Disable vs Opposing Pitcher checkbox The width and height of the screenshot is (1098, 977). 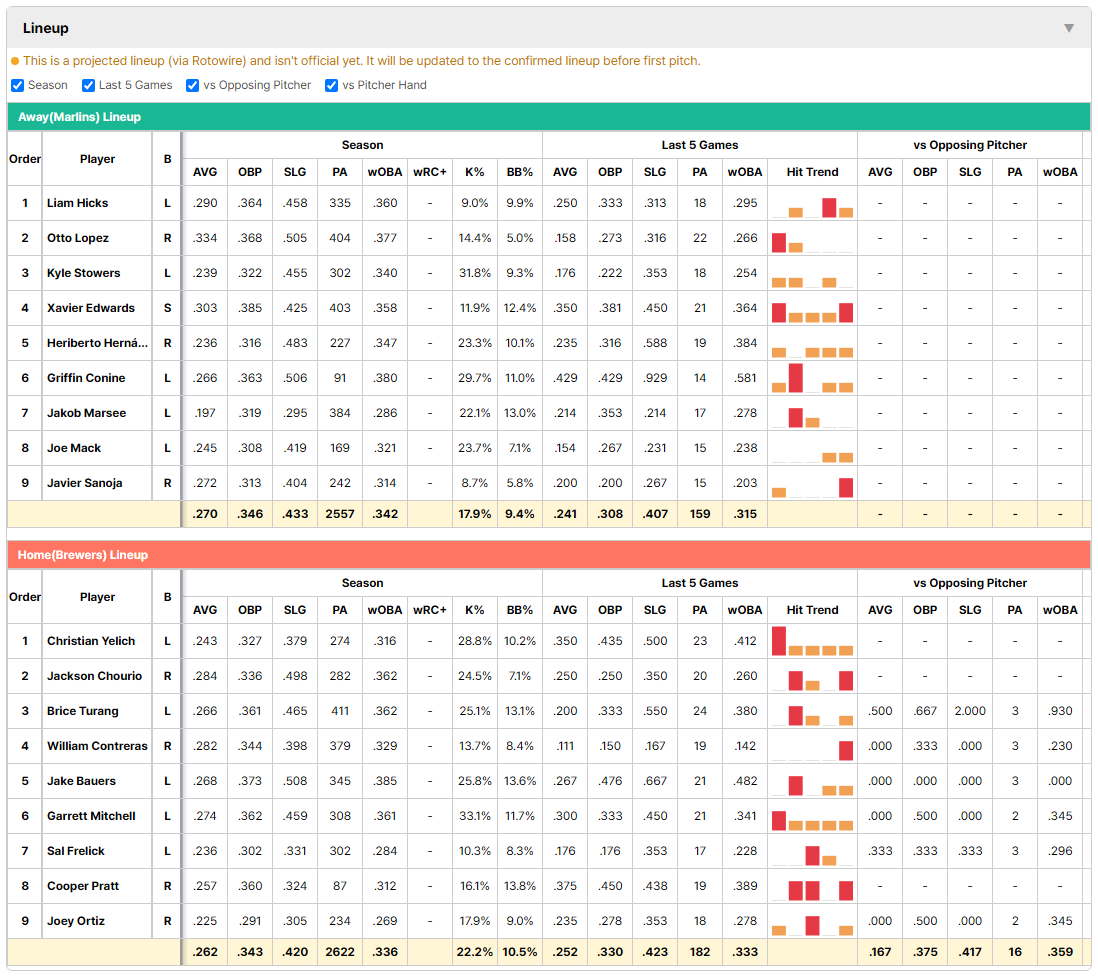(193, 85)
